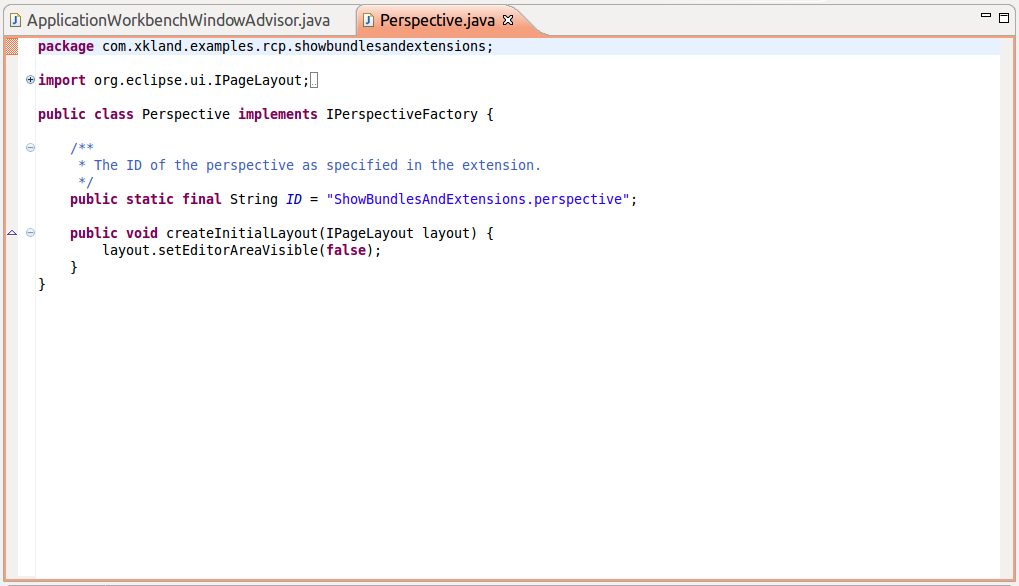
Task: Select the Perspective.java editor tab
Action: pos(437,20)
